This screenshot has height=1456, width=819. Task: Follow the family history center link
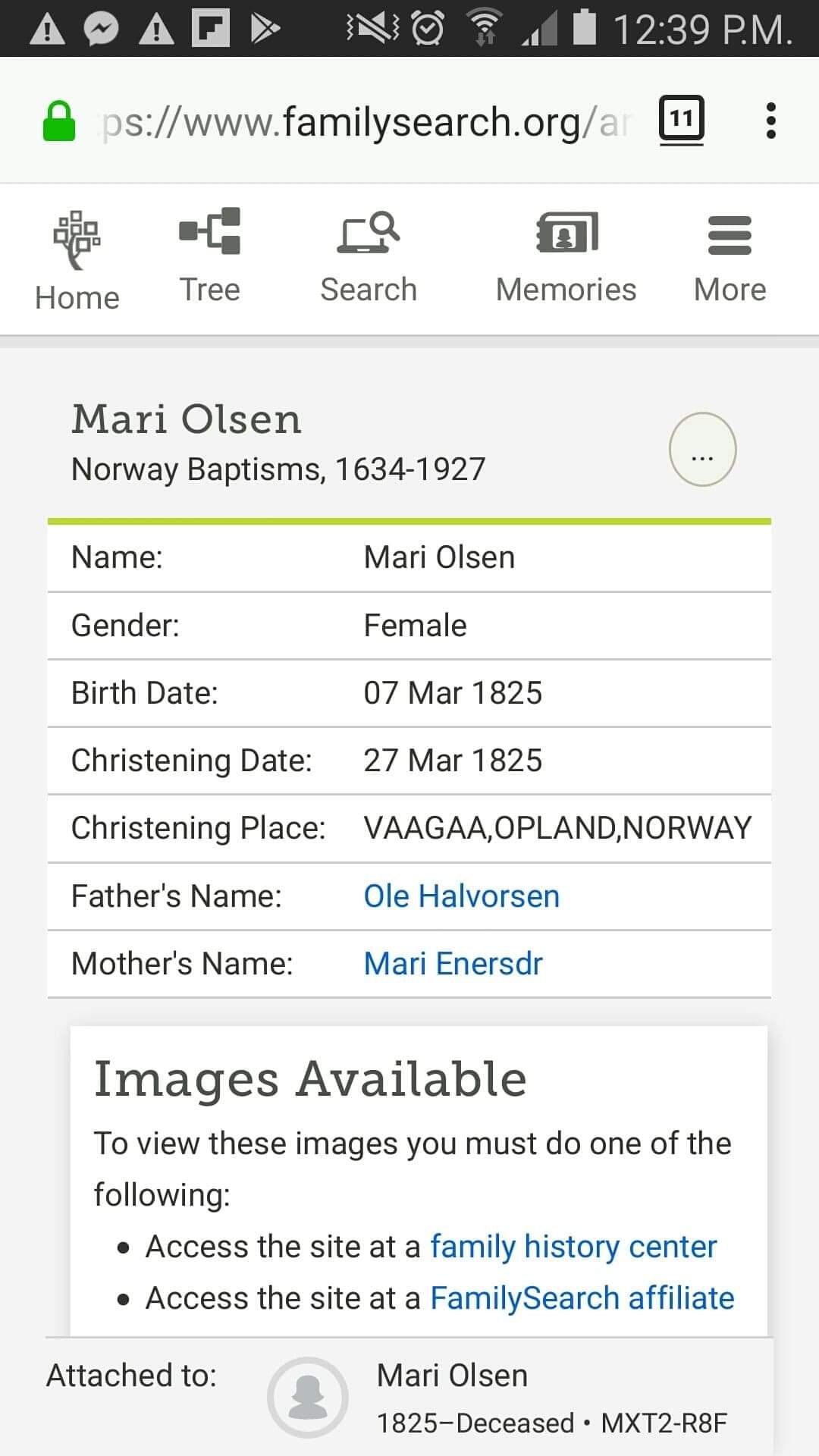pyautogui.click(x=573, y=1247)
